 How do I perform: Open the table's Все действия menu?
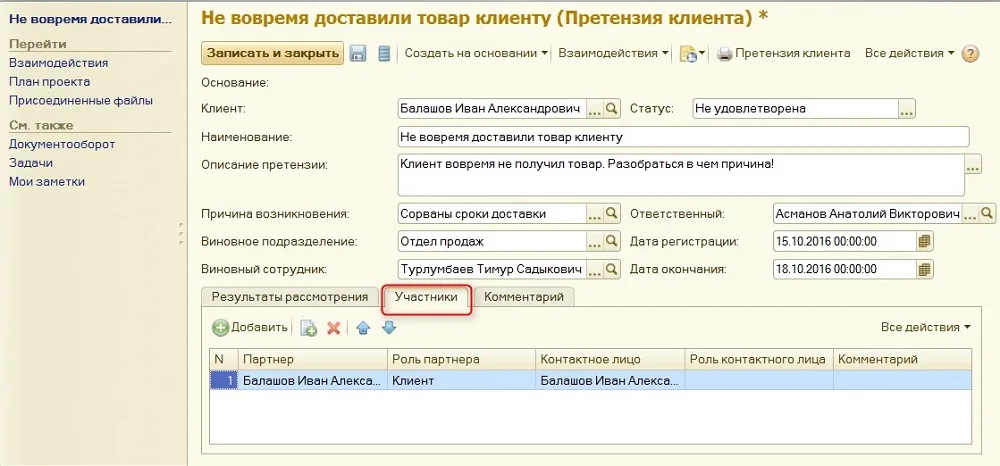[925, 327]
